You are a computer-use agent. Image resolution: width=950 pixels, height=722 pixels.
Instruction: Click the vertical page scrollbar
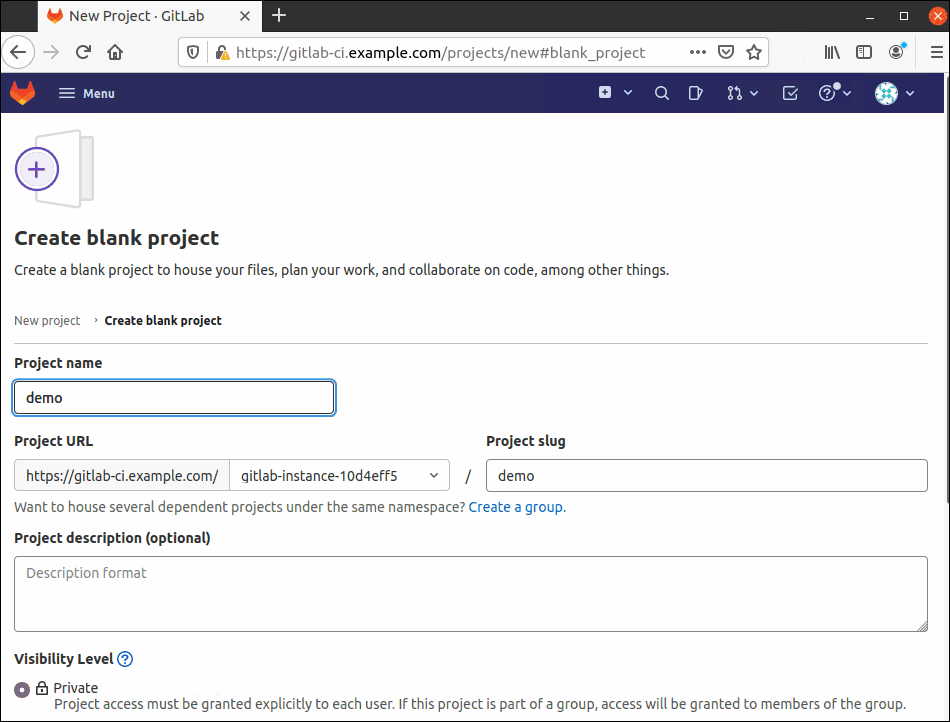pos(947,291)
